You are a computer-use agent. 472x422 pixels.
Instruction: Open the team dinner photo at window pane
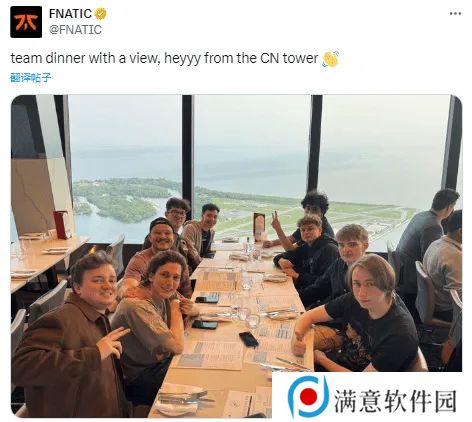click(236, 256)
